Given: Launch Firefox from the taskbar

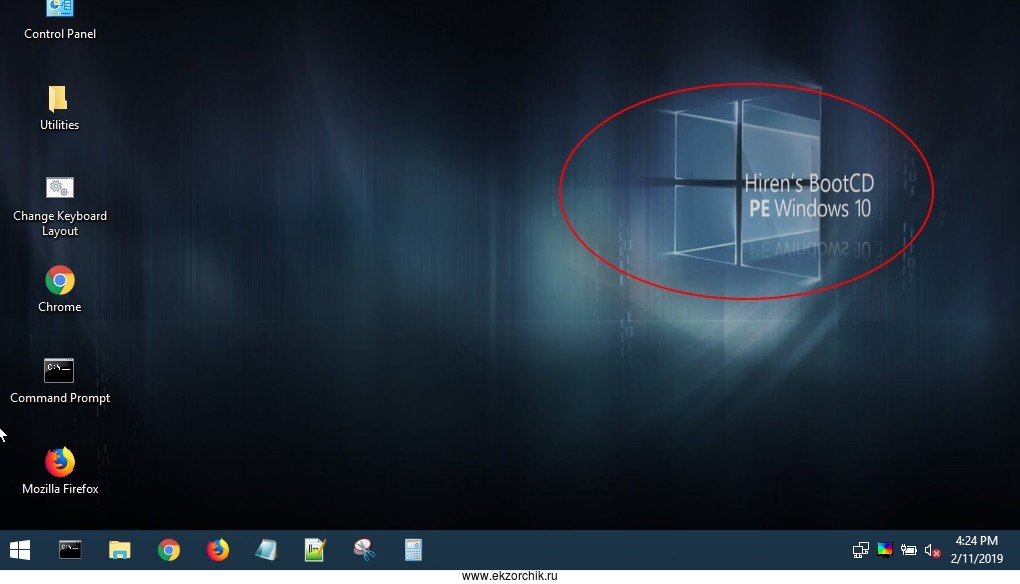Looking at the screenshot, I should tap(217, 550).
